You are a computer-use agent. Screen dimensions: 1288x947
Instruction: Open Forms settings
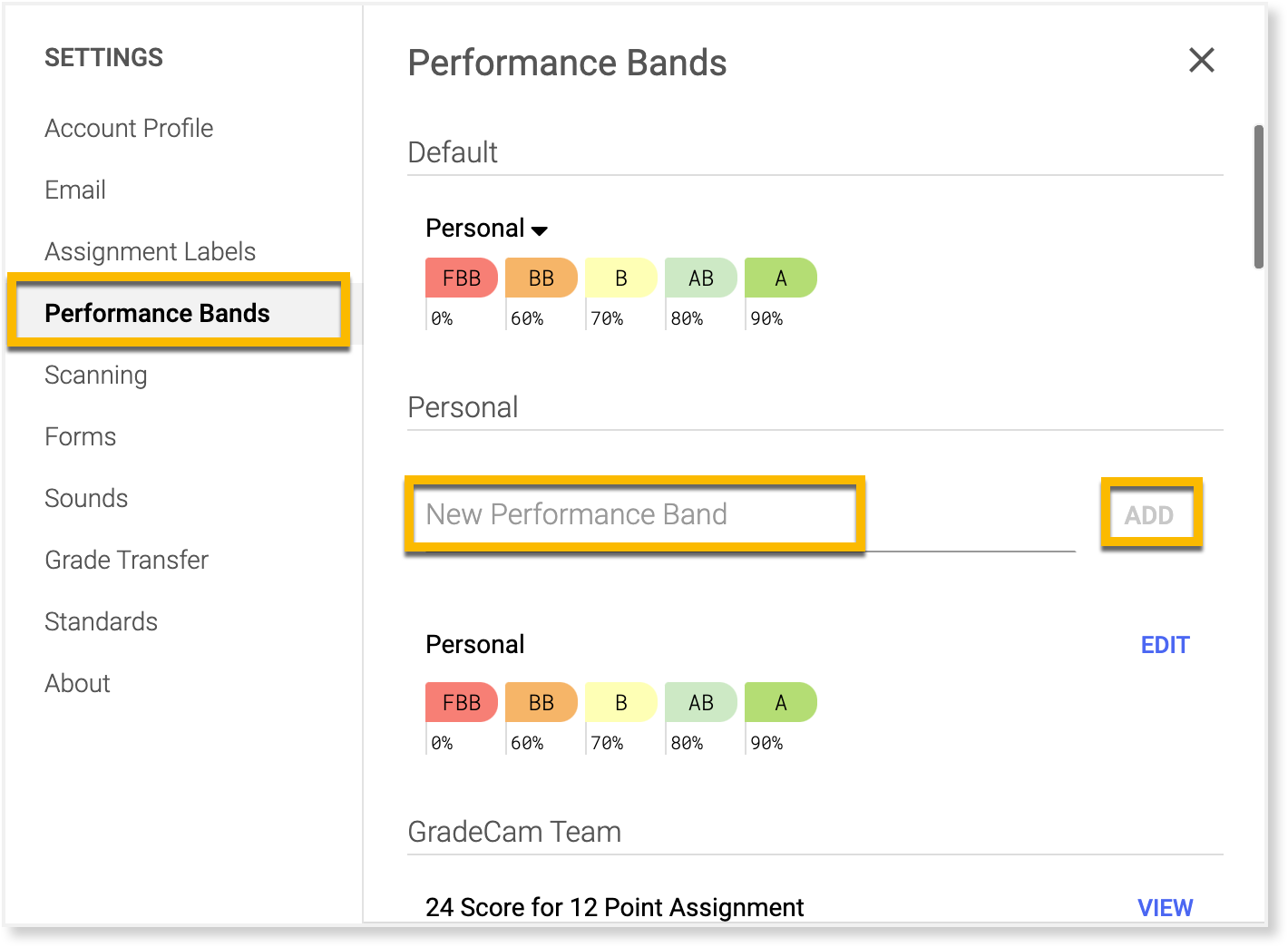pos(81,437)
